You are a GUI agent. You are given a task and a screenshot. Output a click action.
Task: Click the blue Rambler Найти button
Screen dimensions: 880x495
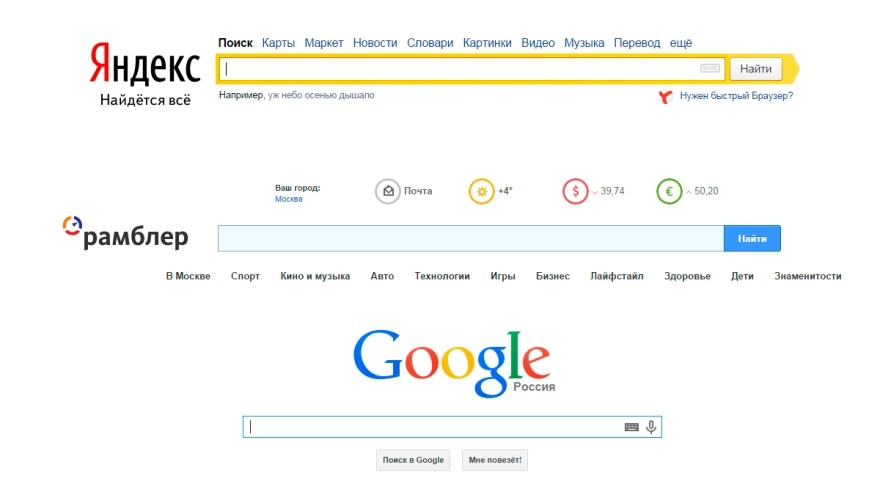(x=752, y=239)
